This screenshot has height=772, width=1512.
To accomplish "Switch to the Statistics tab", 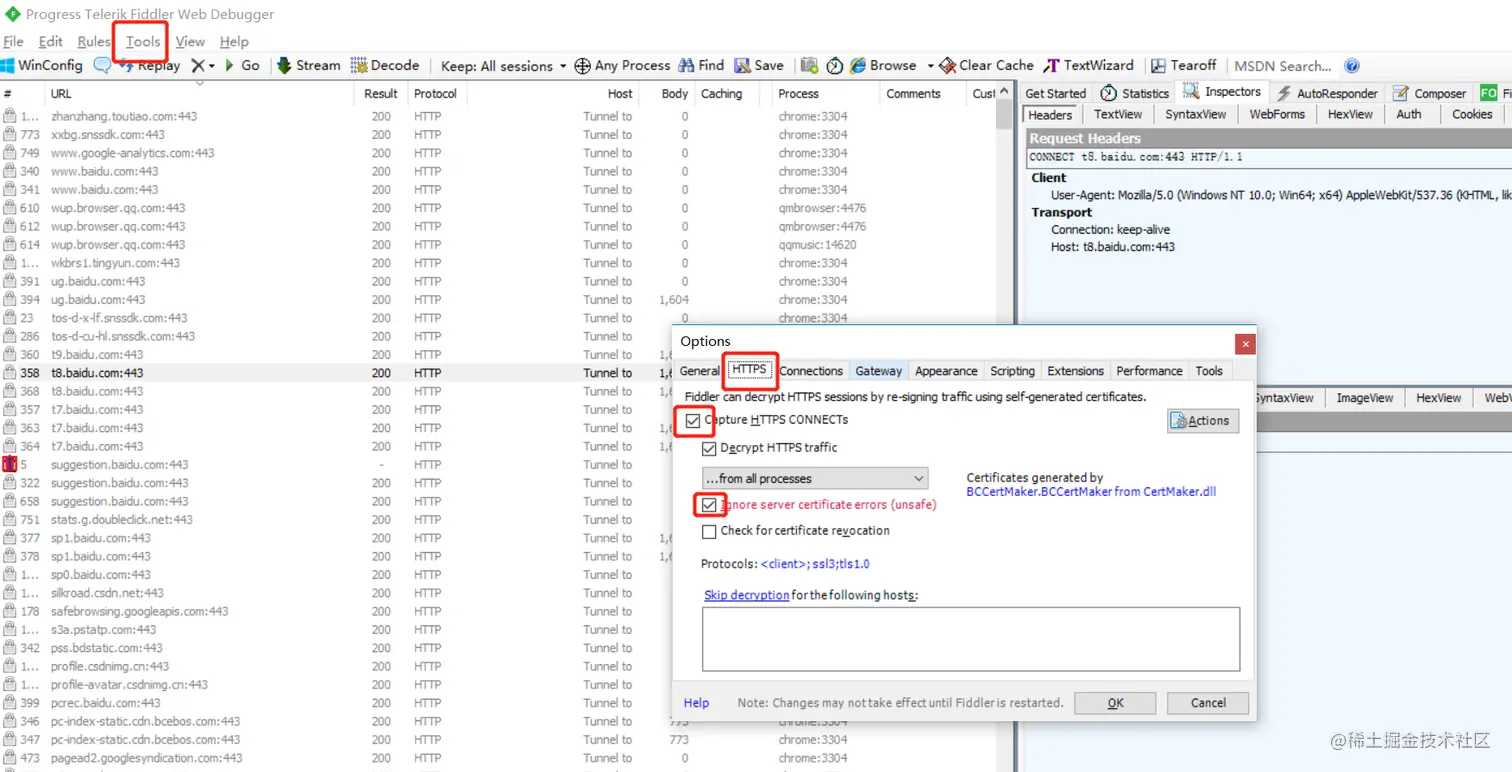I will [x=1135, y=93].
